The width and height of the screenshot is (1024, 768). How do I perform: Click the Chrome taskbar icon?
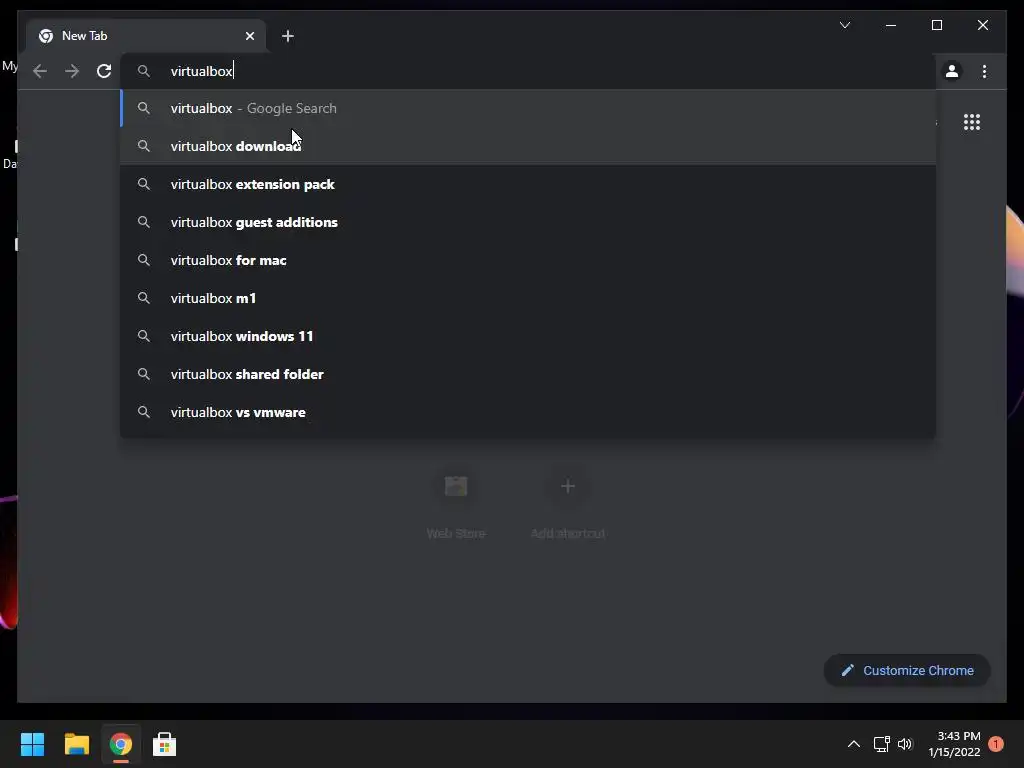[121, 744]
